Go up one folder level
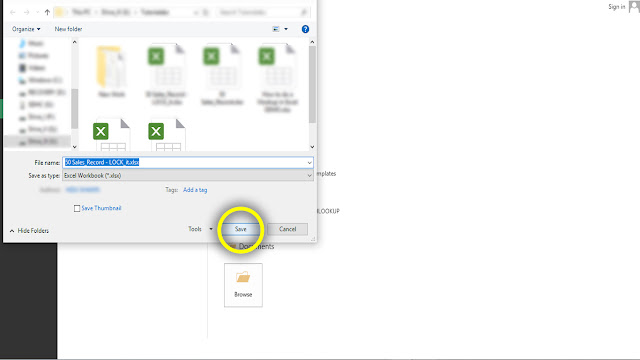This screenshot has height=360, width=640. coord(47,12)
